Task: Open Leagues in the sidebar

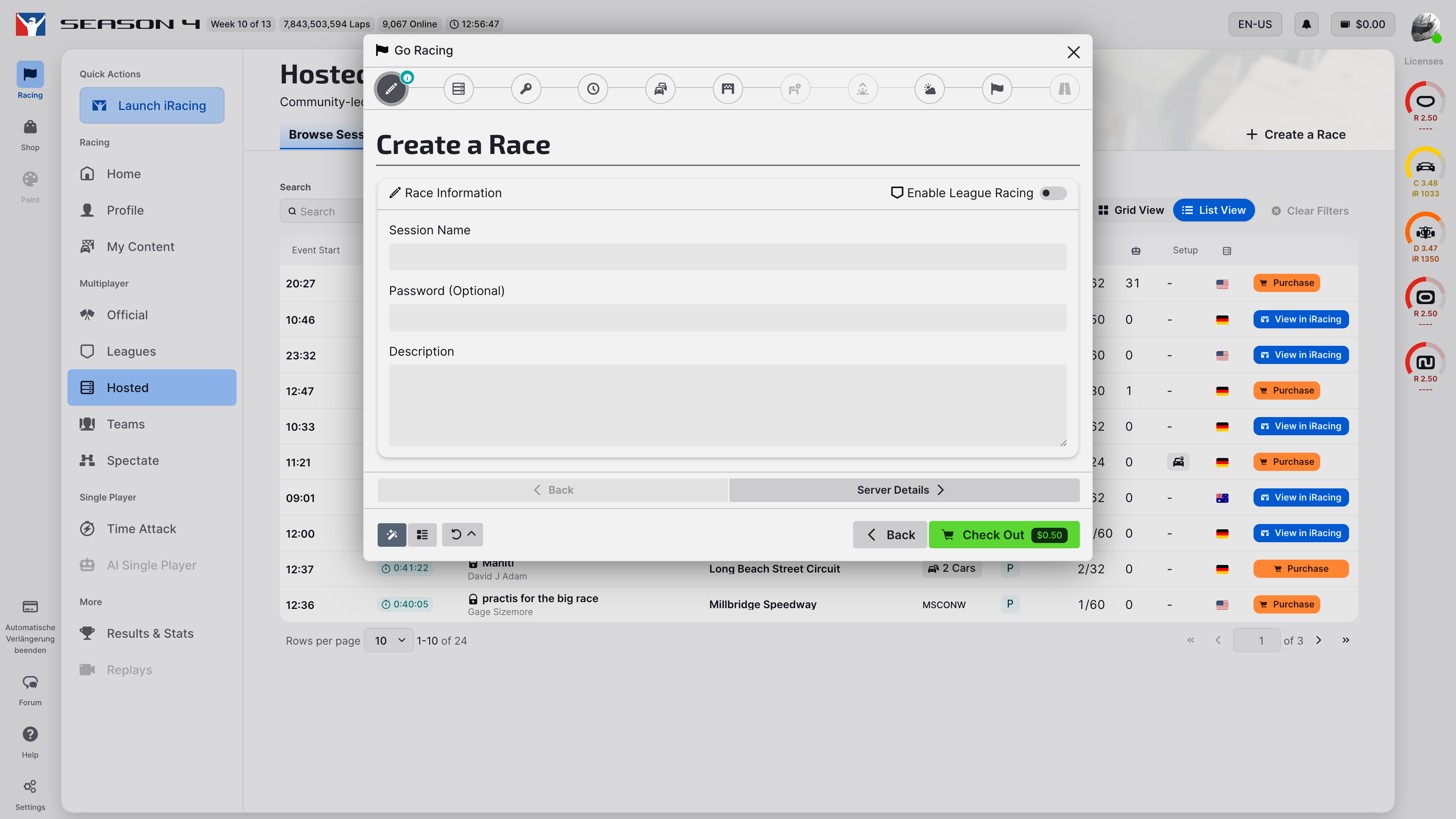Action: tap(131, 351)
